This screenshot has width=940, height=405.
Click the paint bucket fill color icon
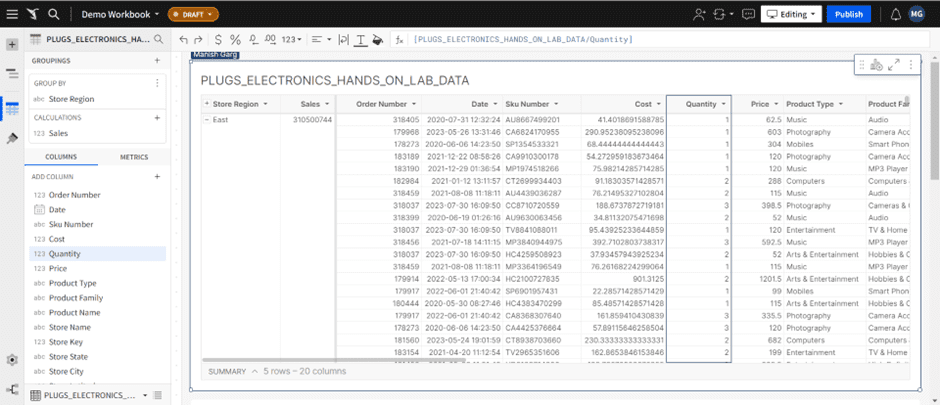click(377, 39)
